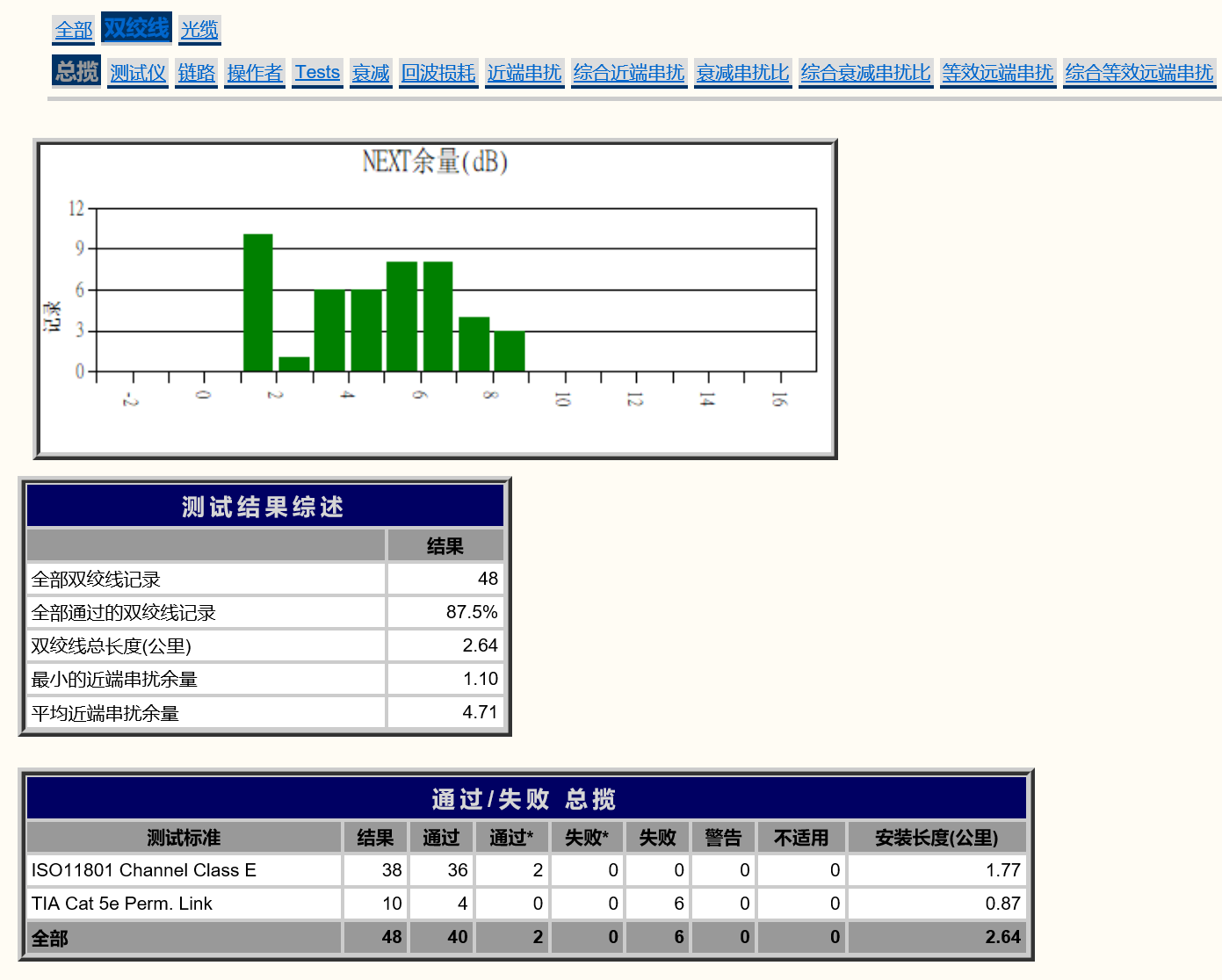This screenshot has width=1222, height=980.
Task: Open the 综合近端串扰 link
Action: coord(629,73)
